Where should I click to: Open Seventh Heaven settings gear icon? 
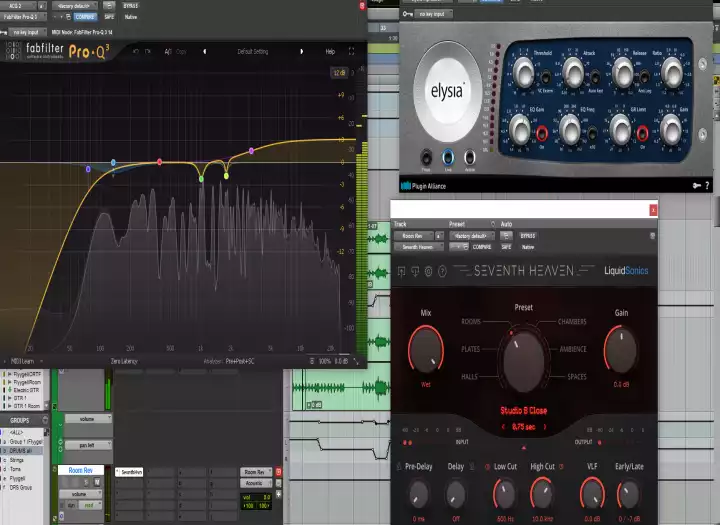click(x=428, y=271)
